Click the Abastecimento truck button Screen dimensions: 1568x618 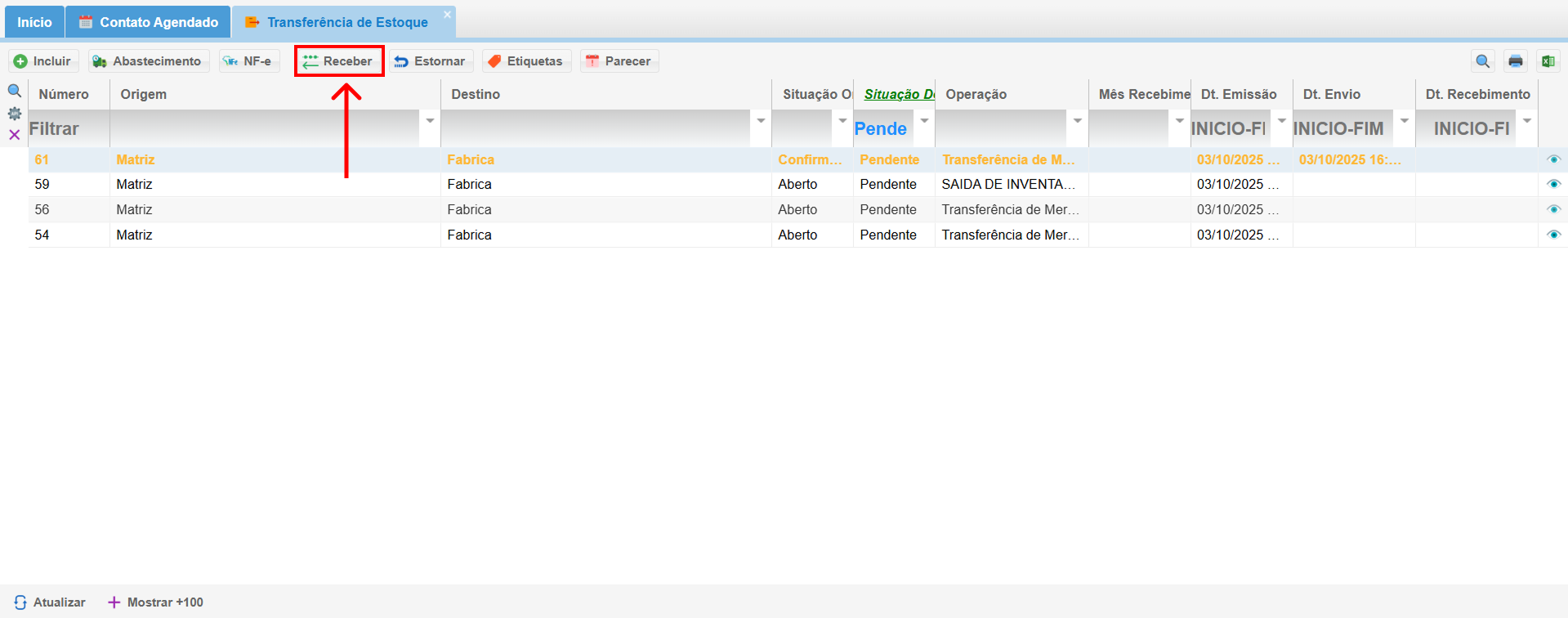pos(147,61)
